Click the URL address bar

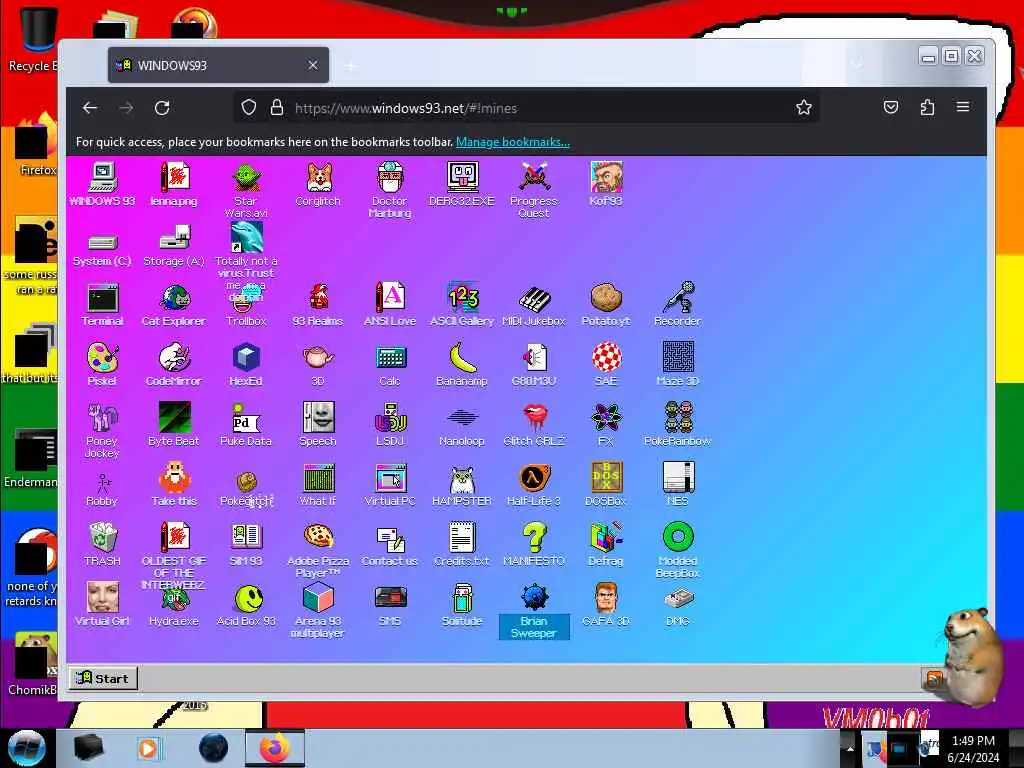pos(526,108)
